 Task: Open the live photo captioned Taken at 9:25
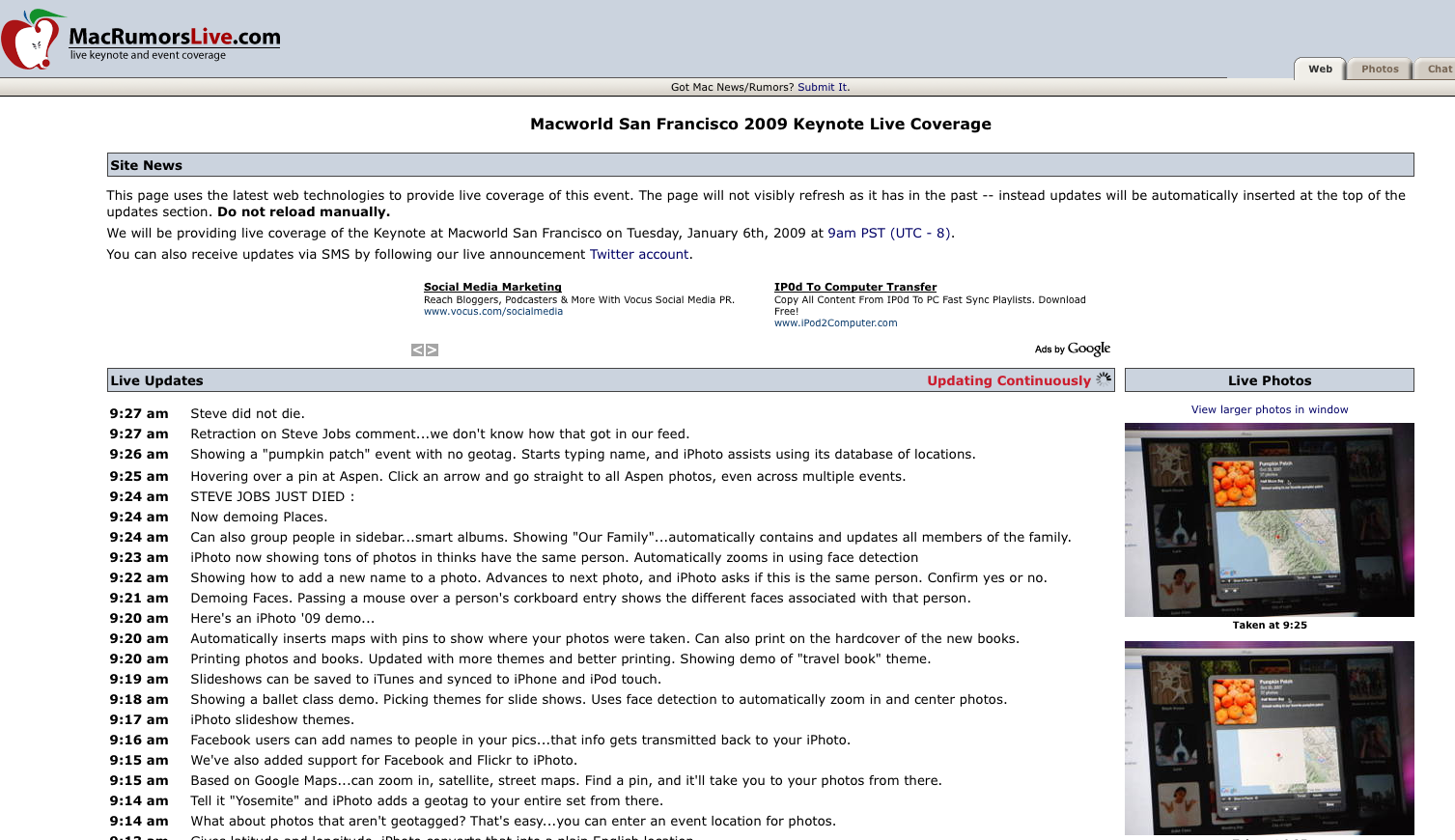tap(1270, 519)
